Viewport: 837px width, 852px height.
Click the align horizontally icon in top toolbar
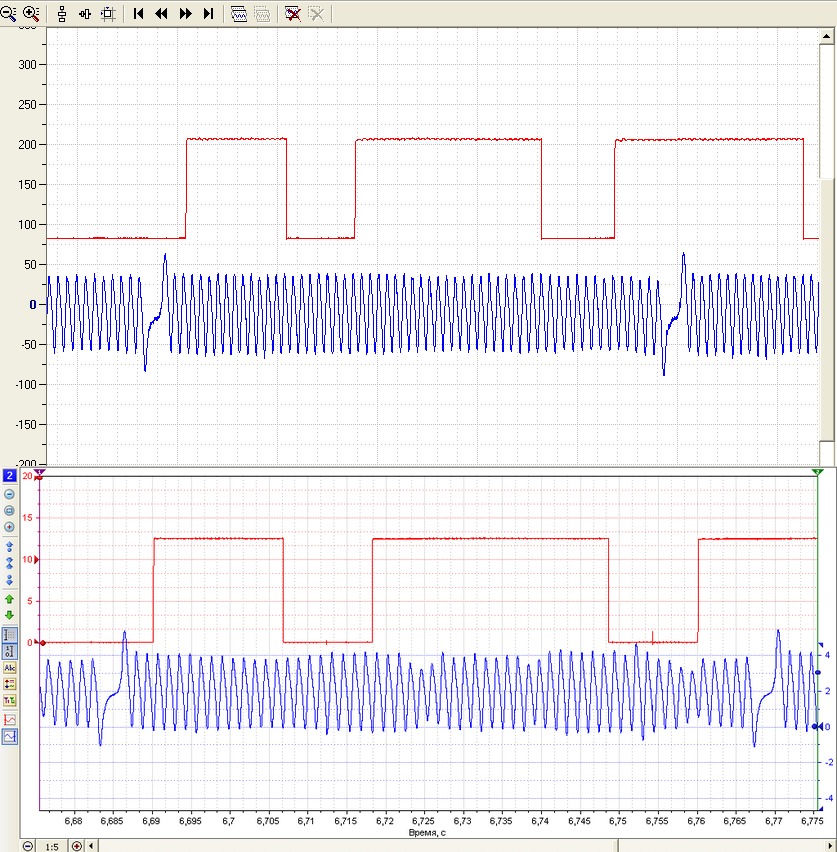[x=85, y=14]
